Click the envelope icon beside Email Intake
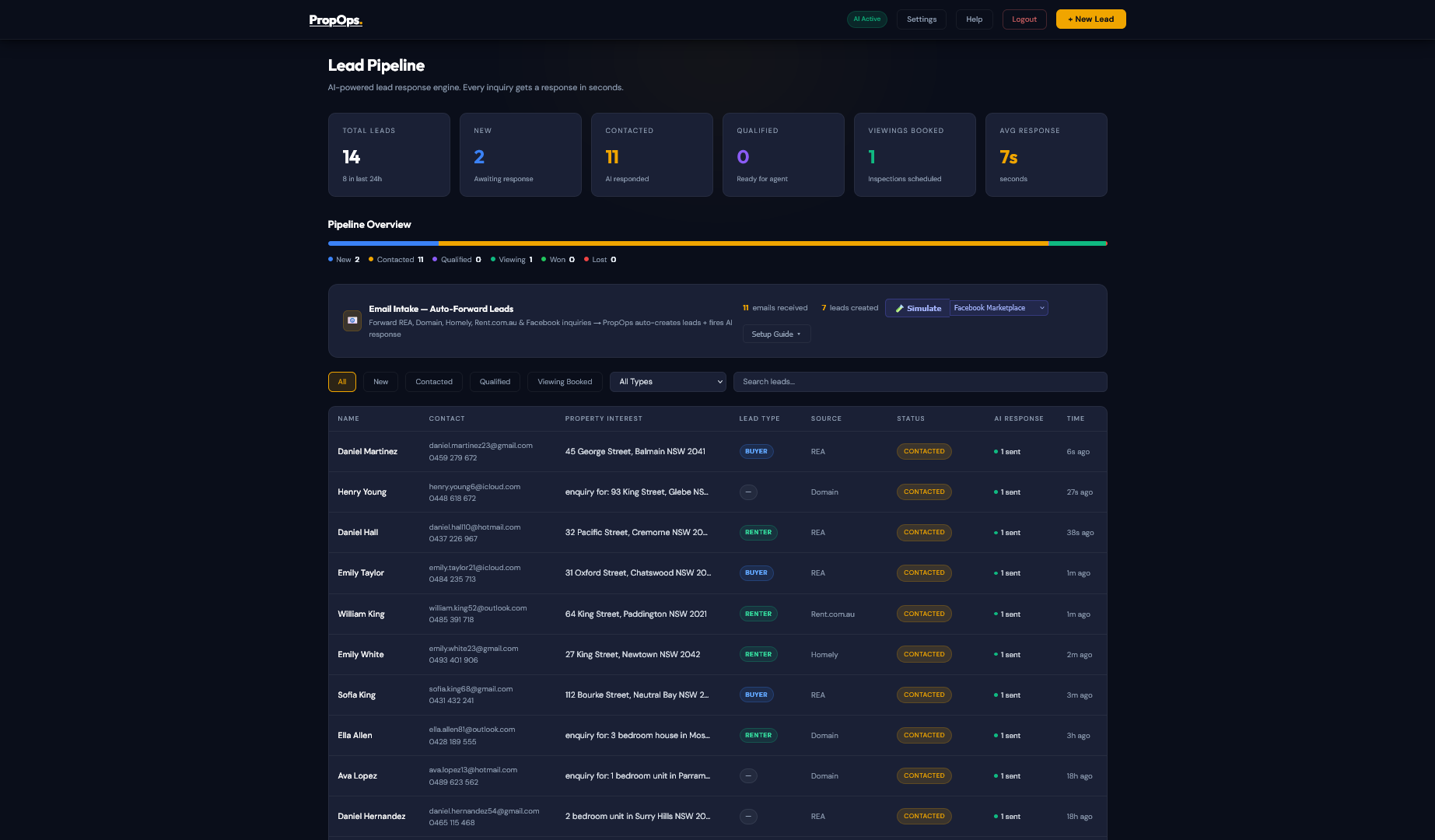 (352, 320)
